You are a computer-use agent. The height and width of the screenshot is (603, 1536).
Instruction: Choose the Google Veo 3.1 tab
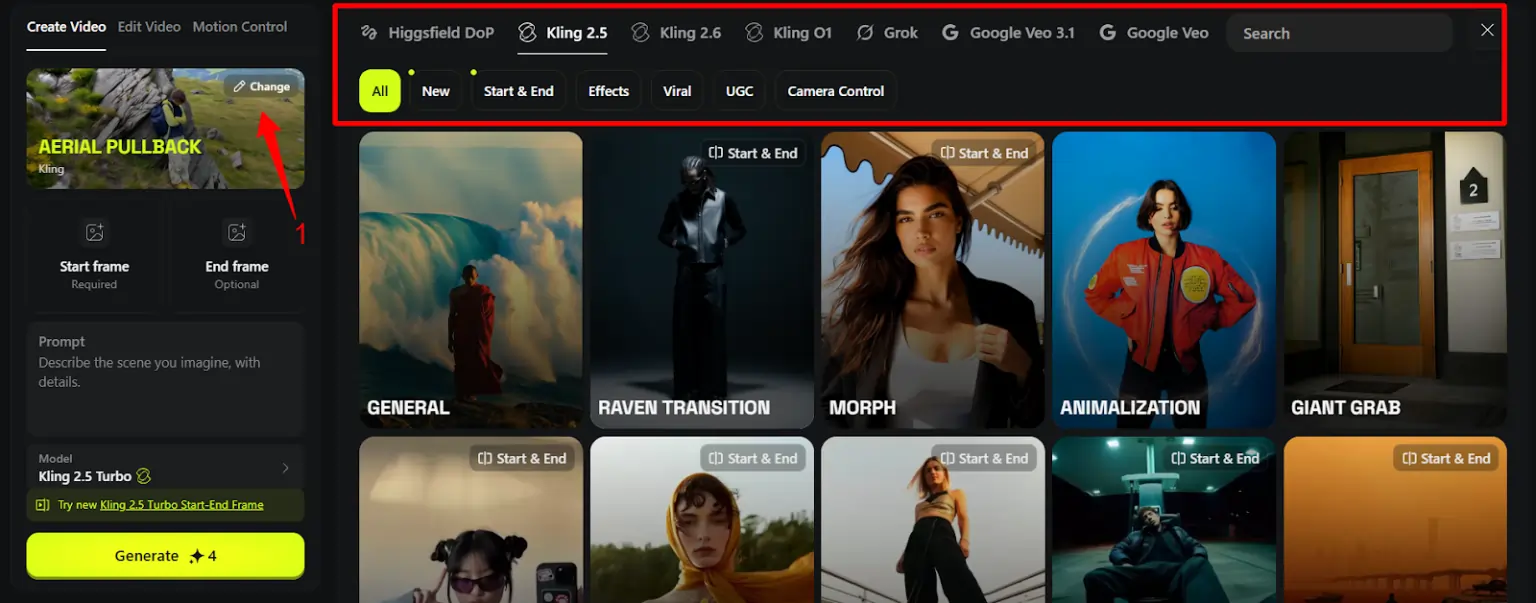point(1008,33)
